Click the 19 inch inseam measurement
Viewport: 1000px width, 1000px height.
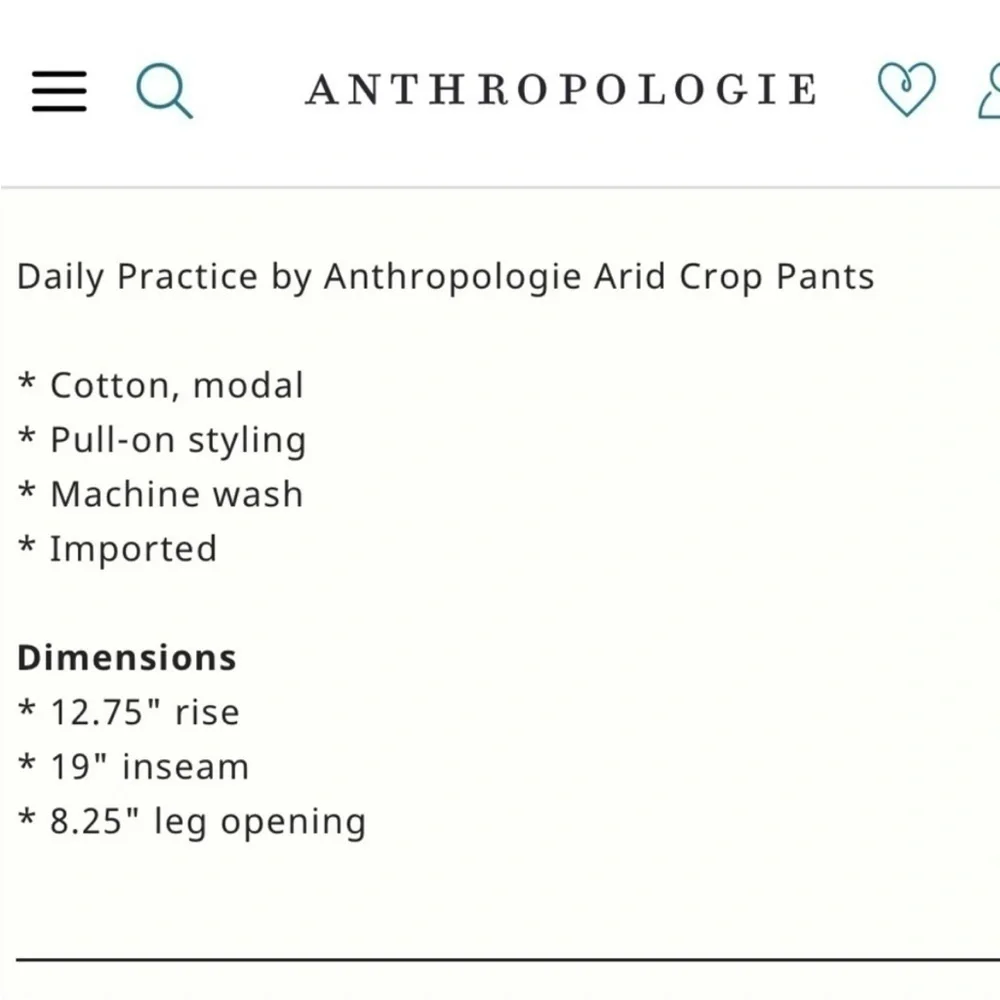click(x=132, y=766)
